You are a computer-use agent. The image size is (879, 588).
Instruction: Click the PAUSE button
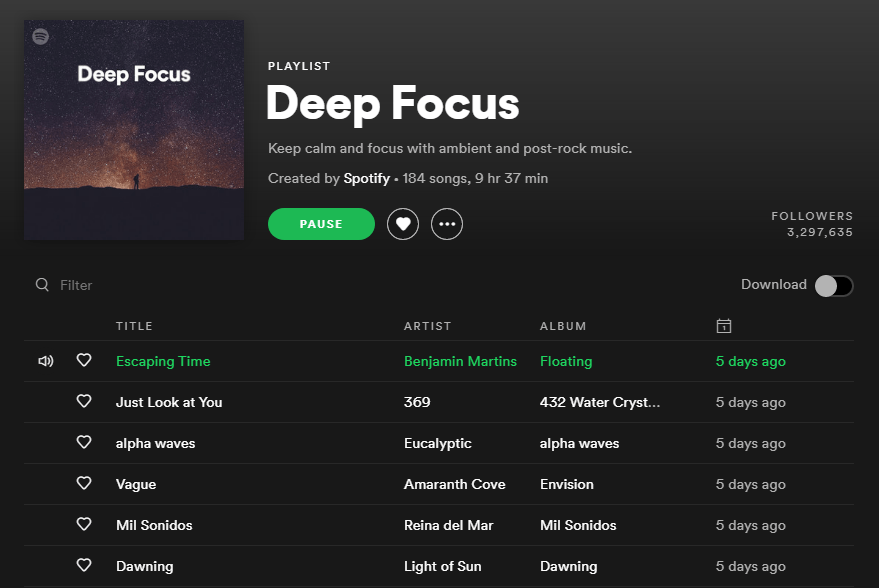point(321,223)
